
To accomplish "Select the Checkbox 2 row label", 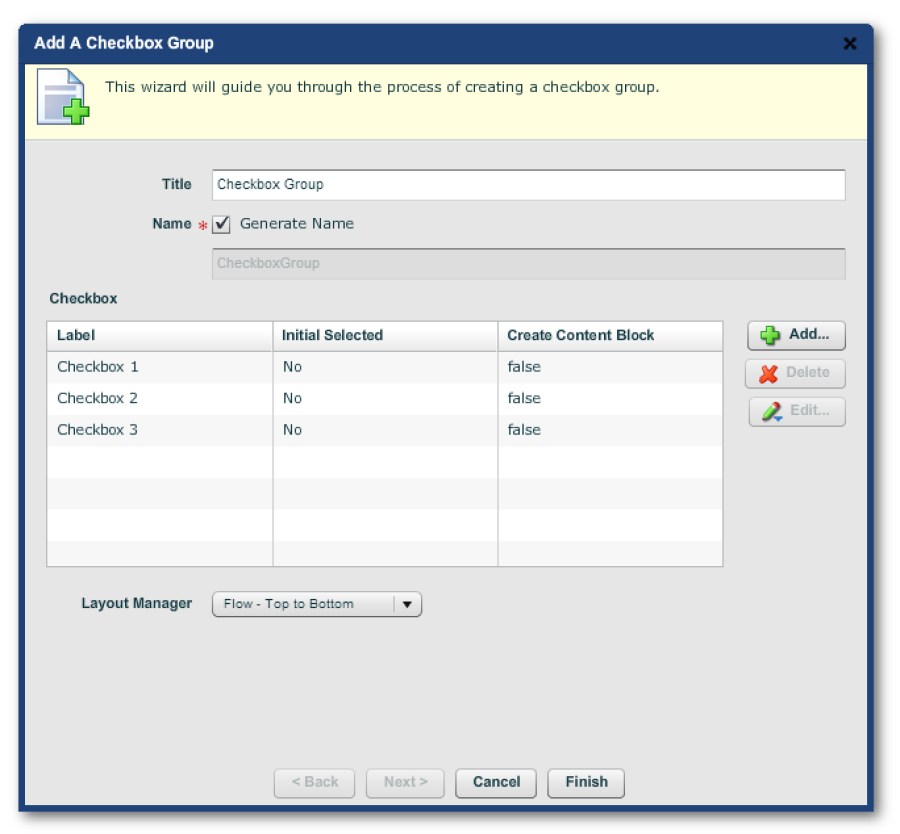I will (x=98, y=398).
